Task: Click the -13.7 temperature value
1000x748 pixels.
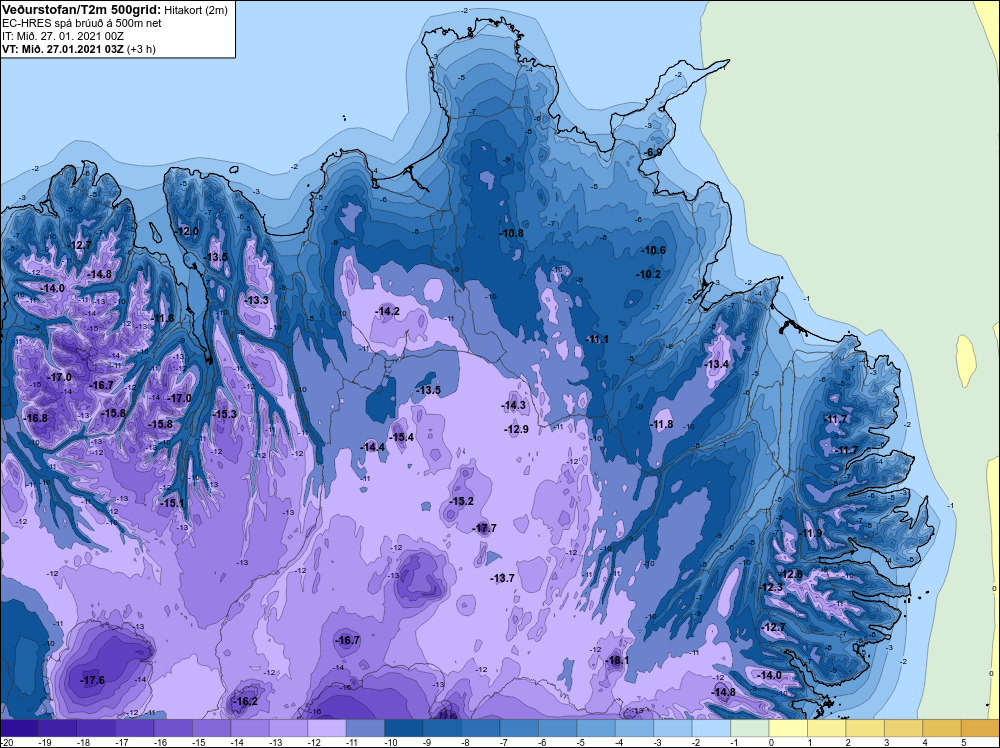Action: pos(502,578)
